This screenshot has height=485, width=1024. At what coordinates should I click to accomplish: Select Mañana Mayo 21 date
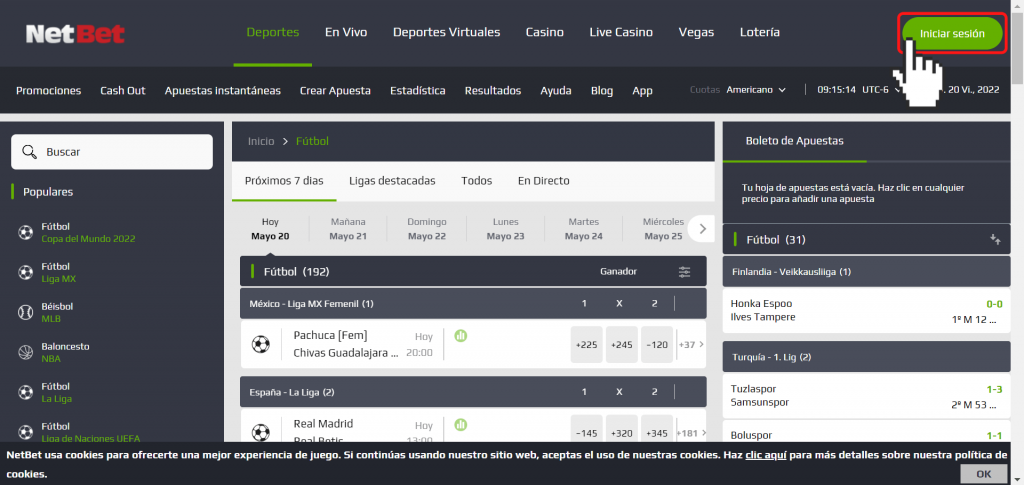coord(348,229)
